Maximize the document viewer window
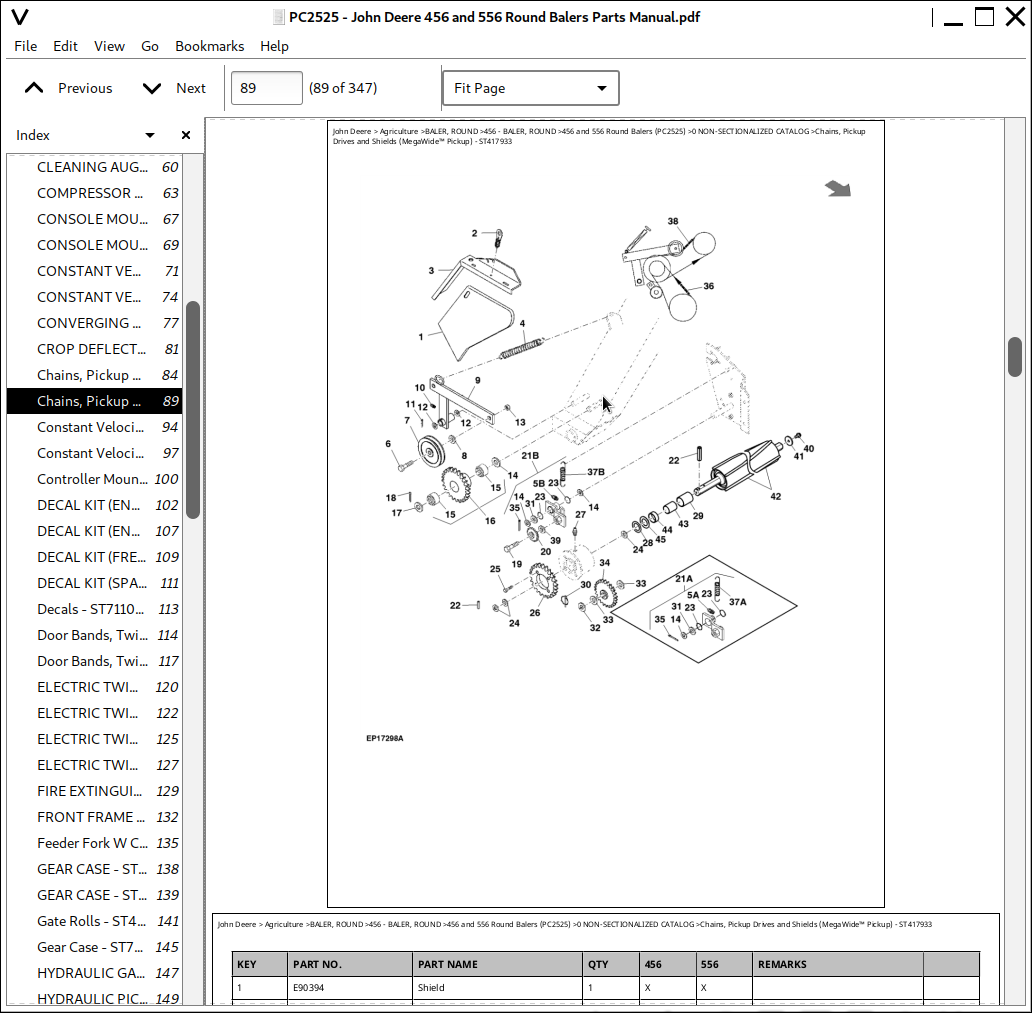Screen dimensions: 1032x1013 click(984, 17)
